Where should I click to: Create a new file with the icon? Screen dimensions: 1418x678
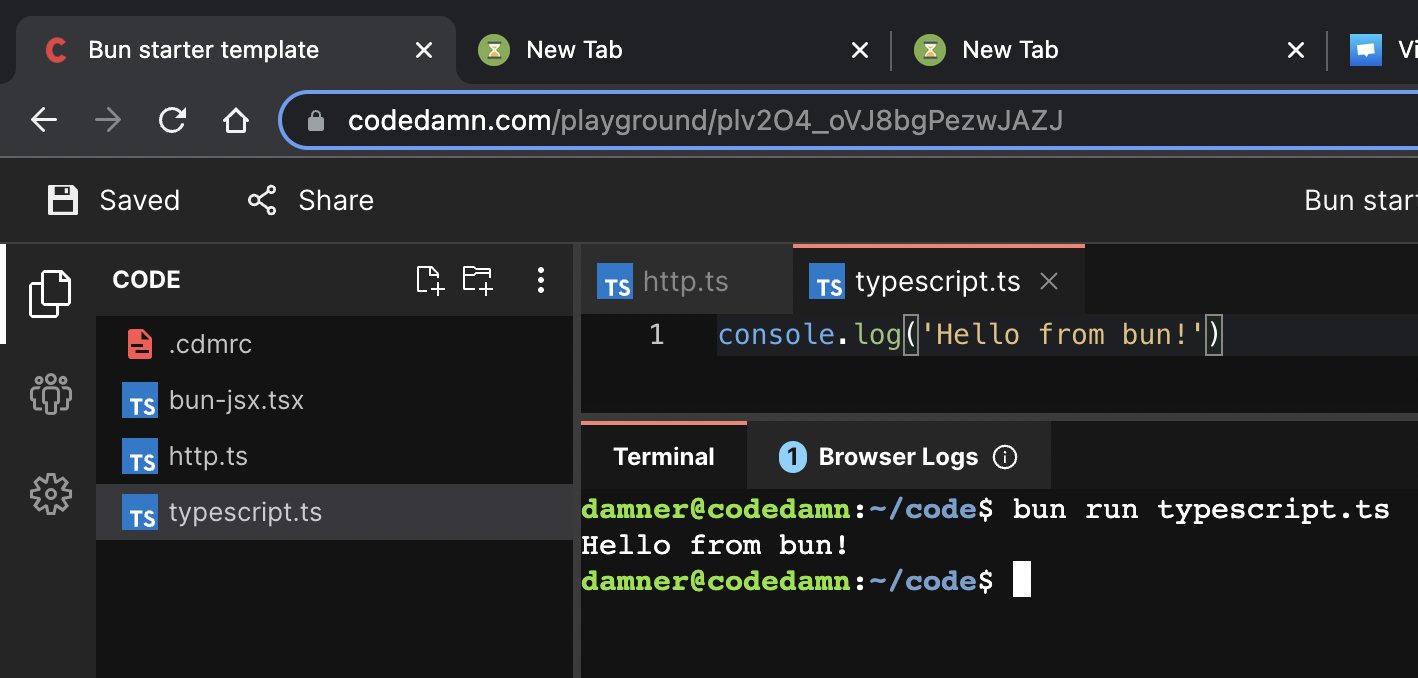click(x=430, y=280)
